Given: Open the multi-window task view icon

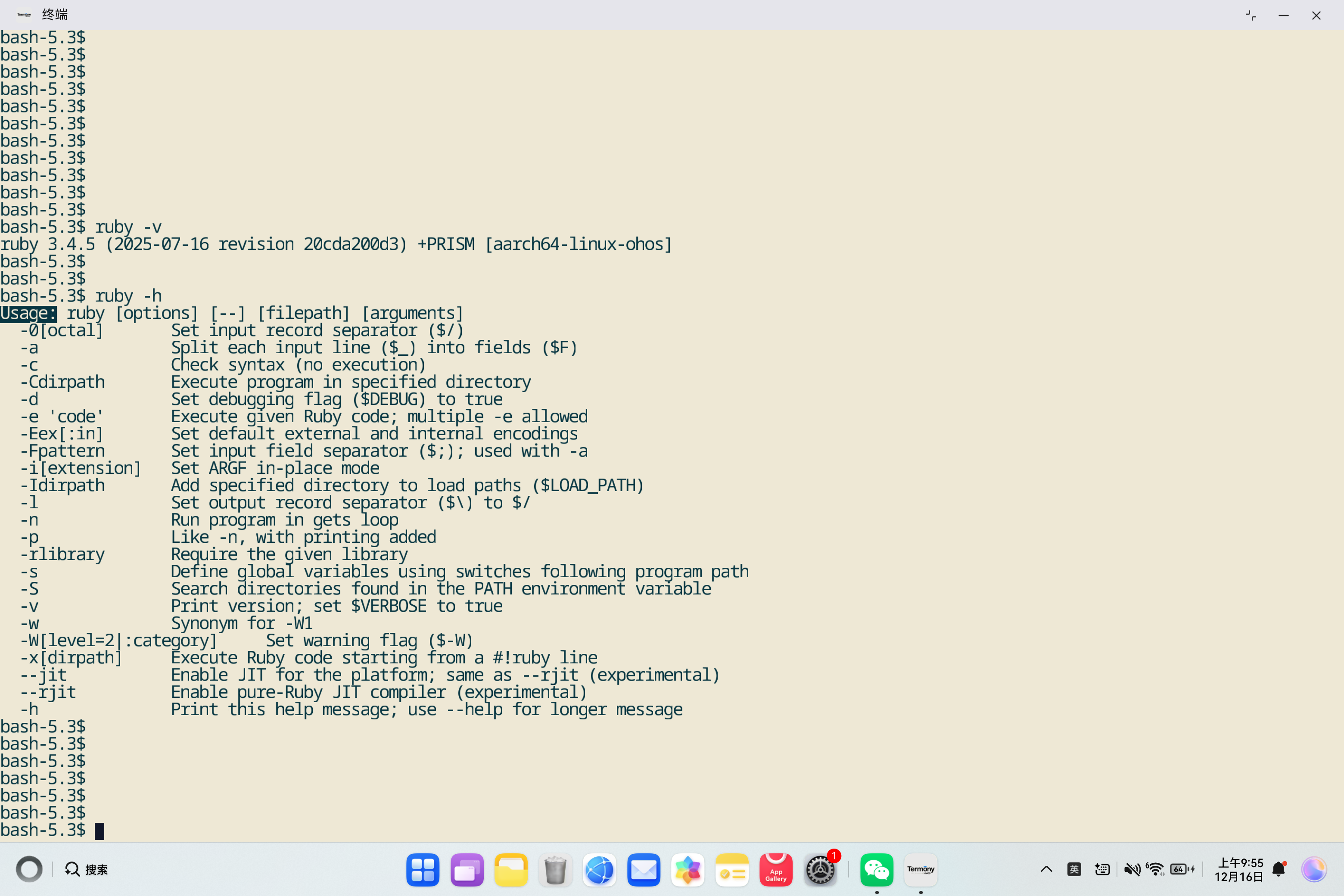Looking at the screenshot, I should tap(466, 870).
